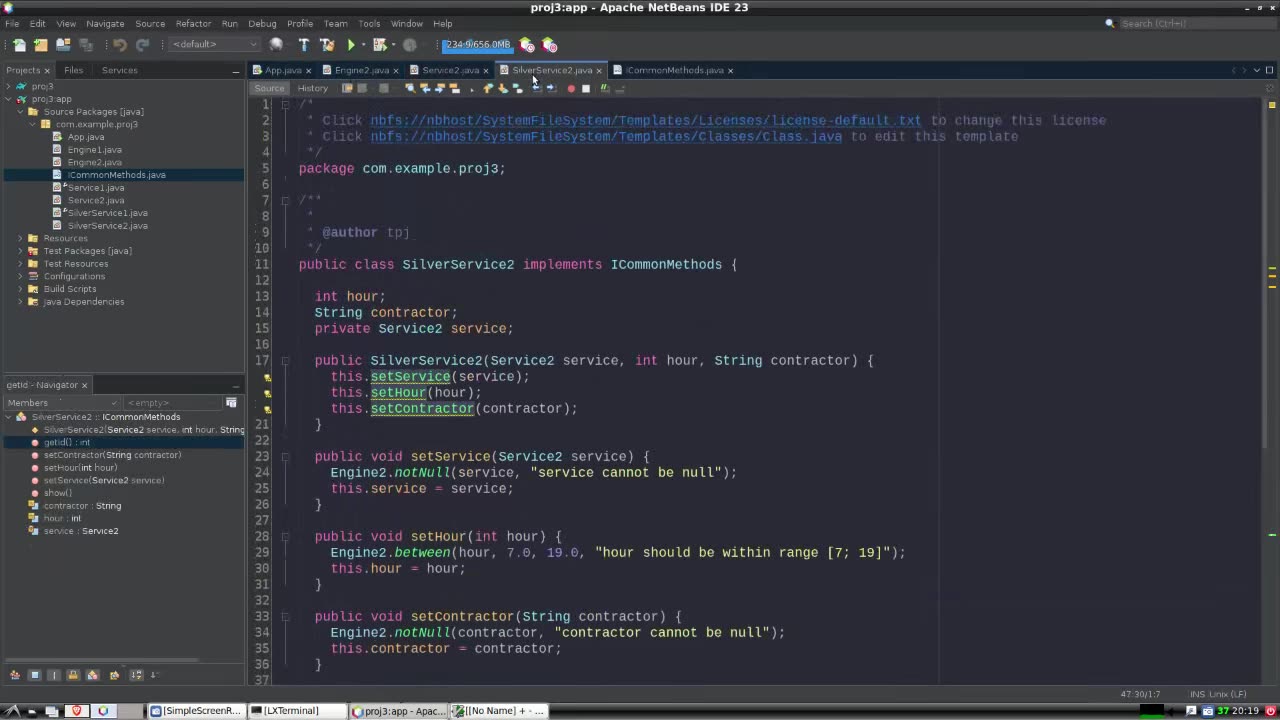Click the Save All toolbar icon
This screenshot has width=1280, height=720.
[x=86, y=45]
